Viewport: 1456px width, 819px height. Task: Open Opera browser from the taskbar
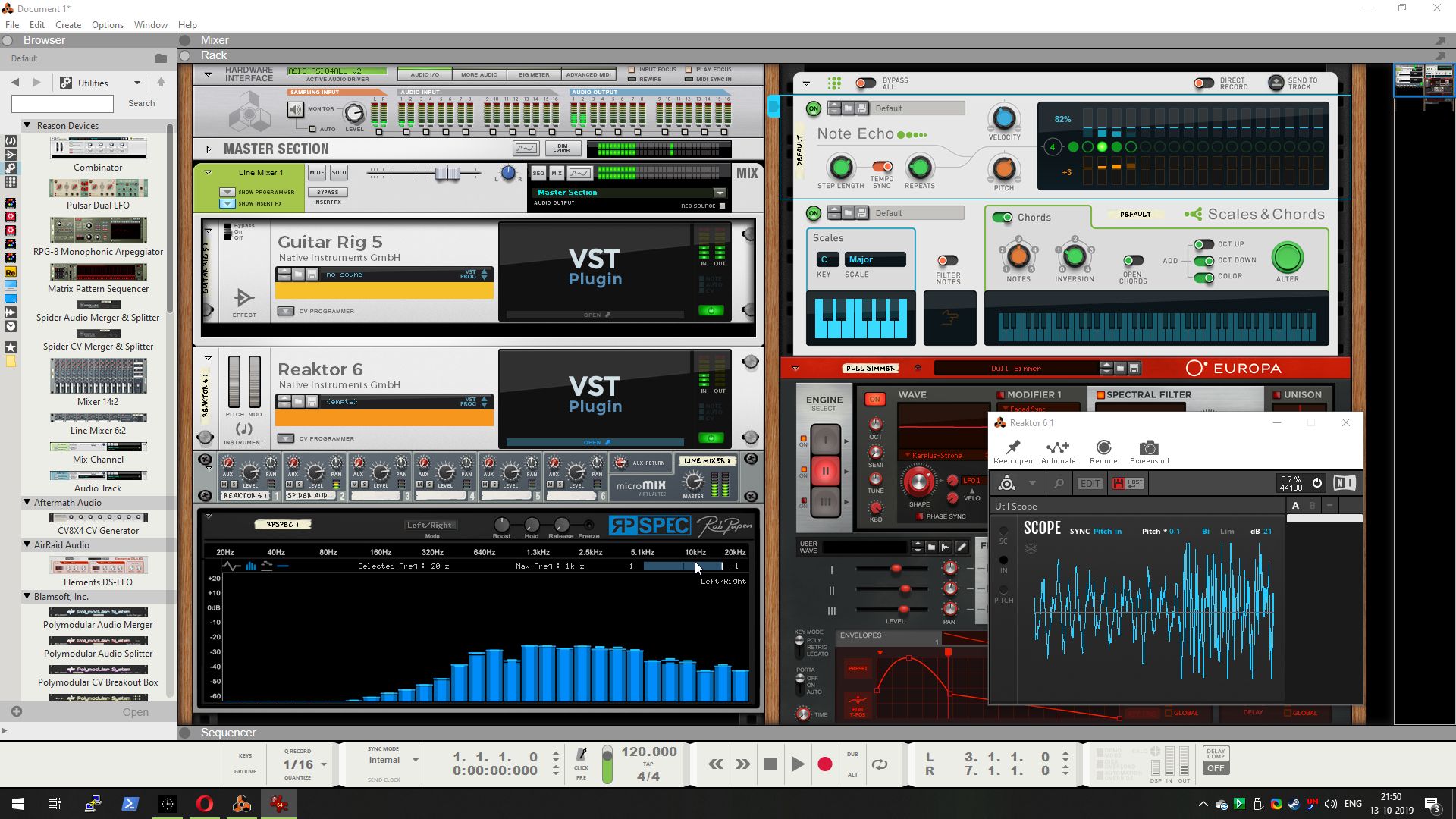point(204,804)
